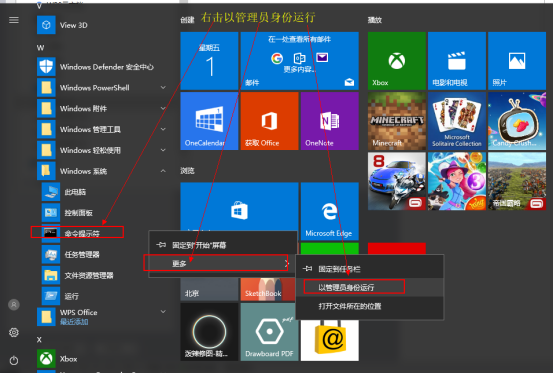The height and width of the screenshot is (373, 554).
Task: Choose 打开文件所在的位置
Action: (370, 306)
